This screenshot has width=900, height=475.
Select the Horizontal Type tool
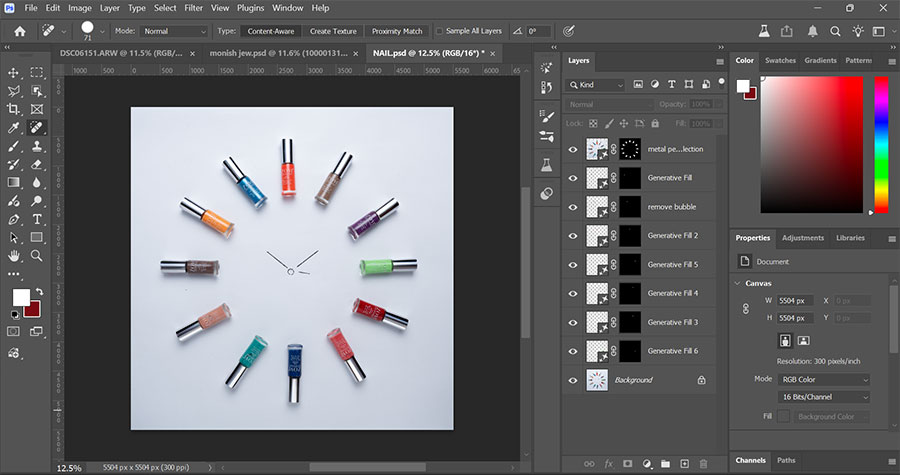click(x=37, y=219)
